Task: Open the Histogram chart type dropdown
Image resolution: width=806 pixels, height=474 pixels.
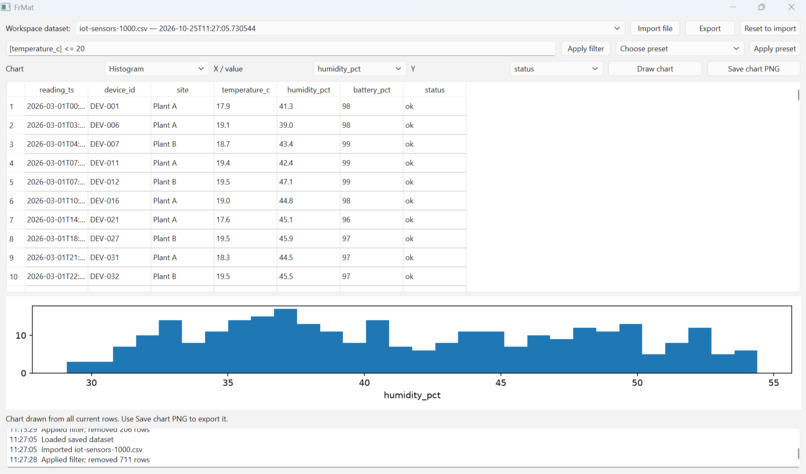Action: click(x=156, y=68)
